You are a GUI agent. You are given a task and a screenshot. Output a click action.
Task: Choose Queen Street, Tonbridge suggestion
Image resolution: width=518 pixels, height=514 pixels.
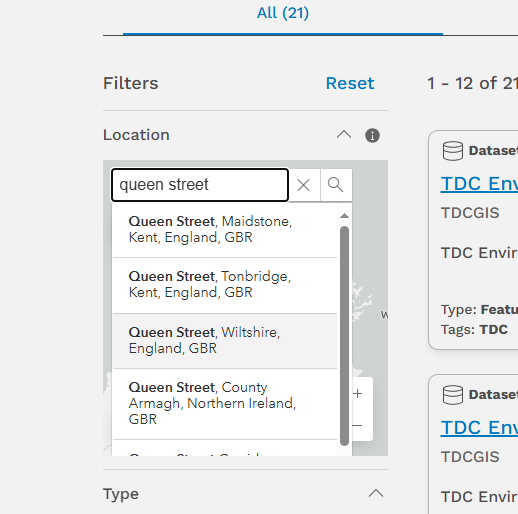click(x=225, y=285)
